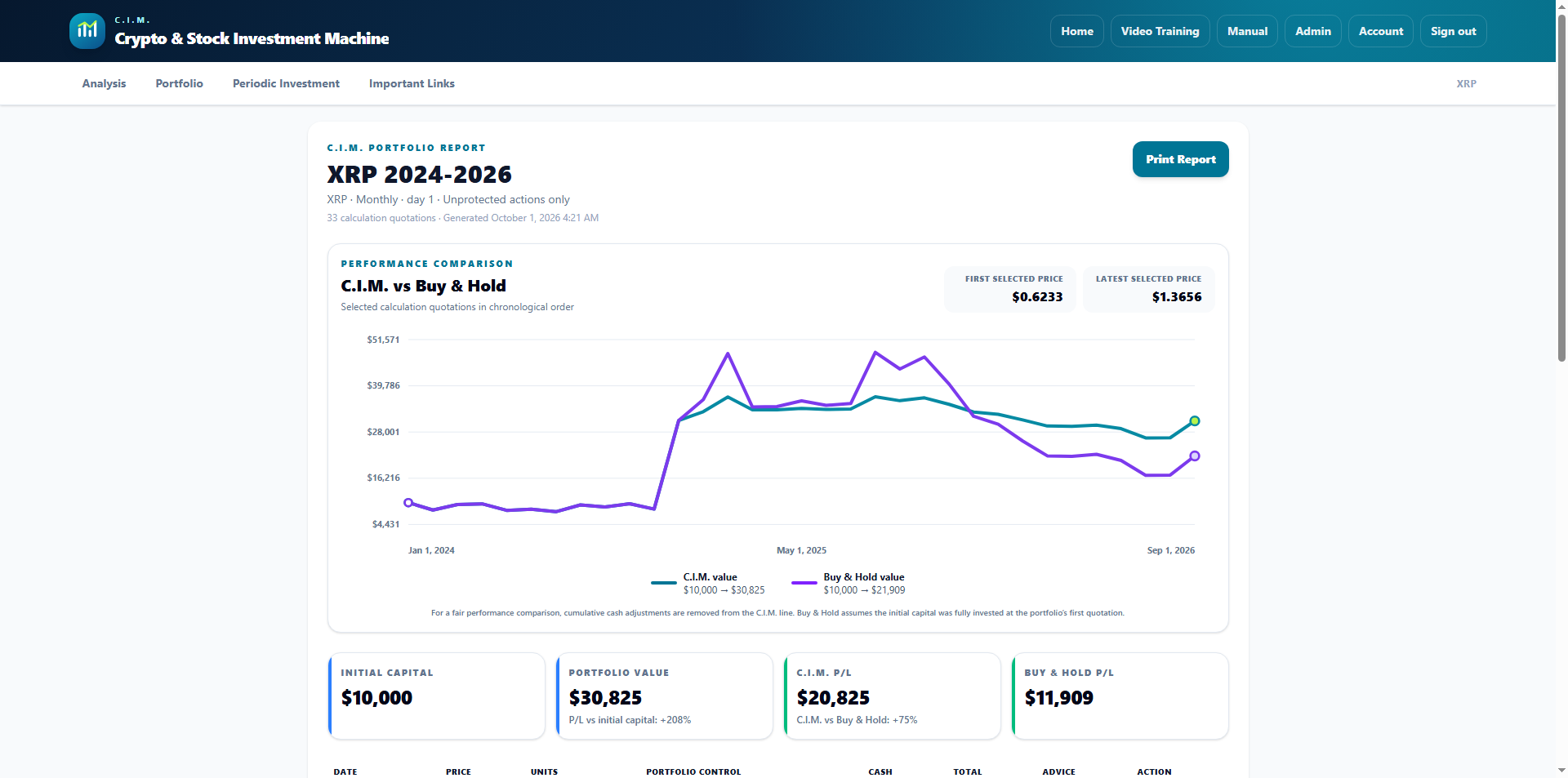The image size is (1568, 778).
Task: Click the Initial Capital $10,000 card
Action: [436, 696]
